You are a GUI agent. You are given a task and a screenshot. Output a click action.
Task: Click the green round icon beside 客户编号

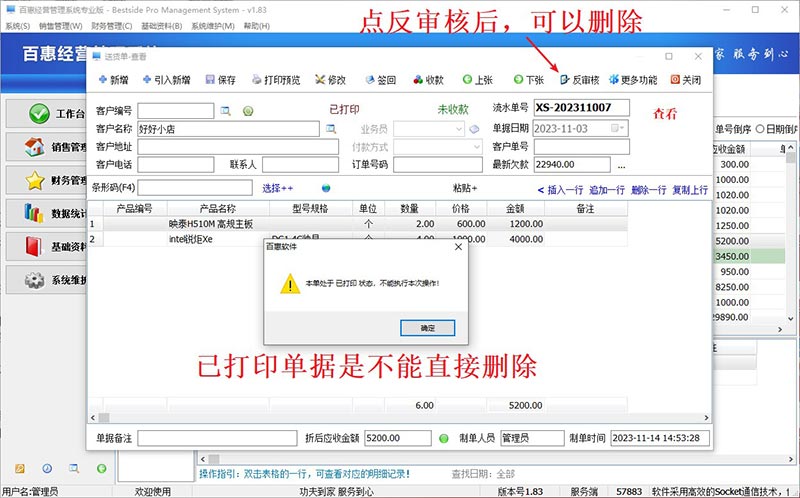tap(248, 111)
